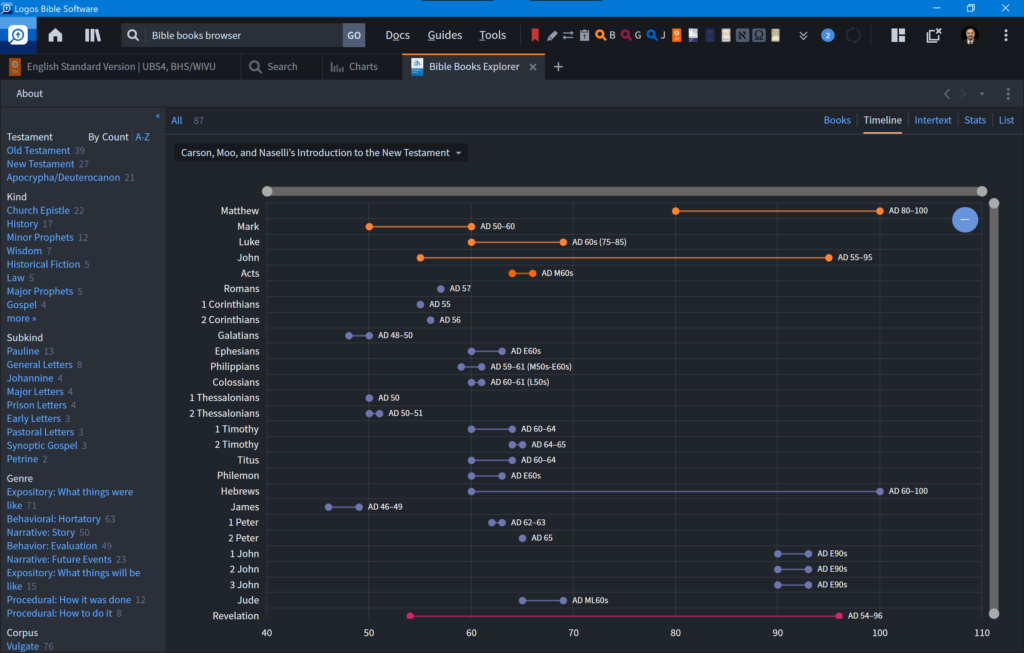The image size is (1024, 653).
Task: Open the Guides menu
Action: [x=445, y=35]
